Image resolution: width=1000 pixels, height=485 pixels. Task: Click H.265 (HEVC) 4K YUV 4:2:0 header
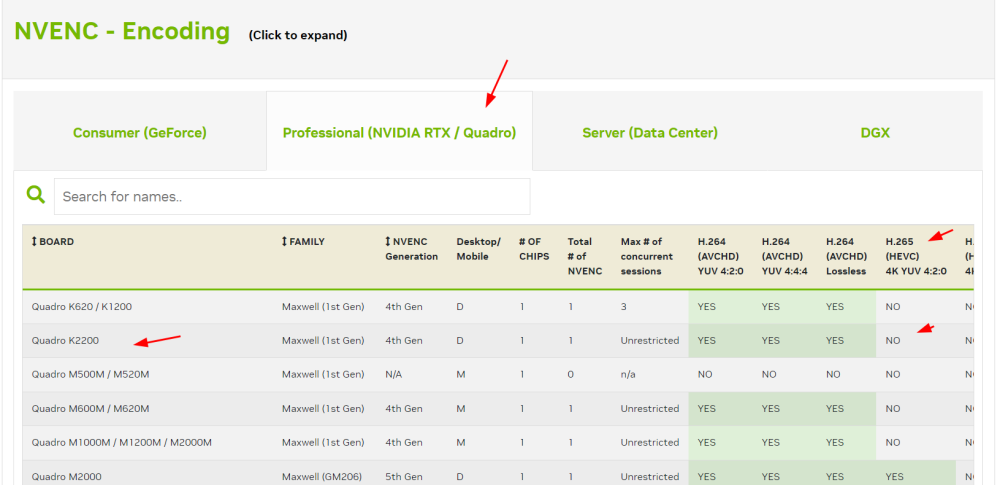[x=916, y=257]
